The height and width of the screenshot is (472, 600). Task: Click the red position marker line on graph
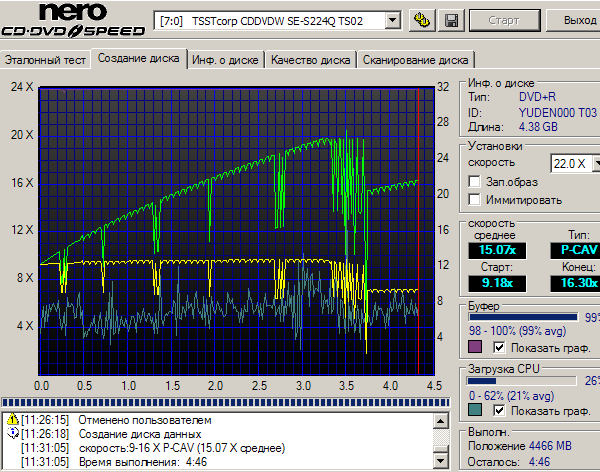[418, 231]
